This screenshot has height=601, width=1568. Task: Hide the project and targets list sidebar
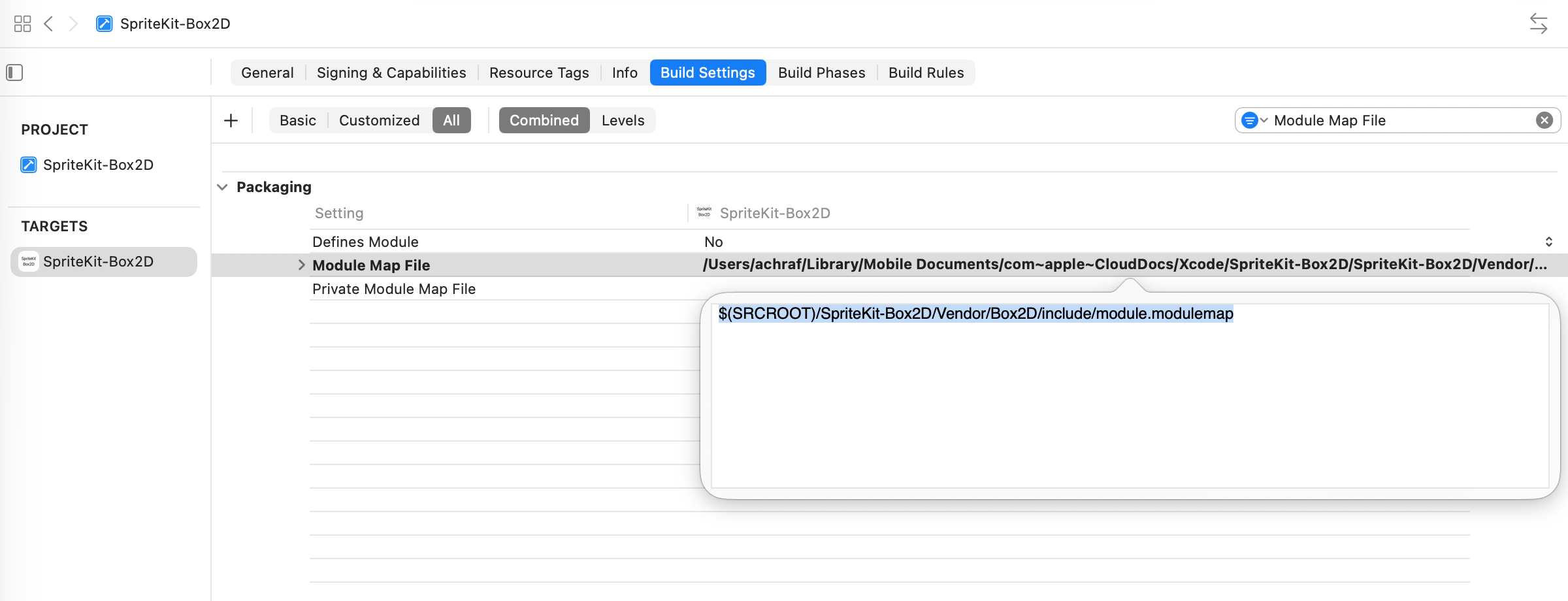click(x=14, y=73)
